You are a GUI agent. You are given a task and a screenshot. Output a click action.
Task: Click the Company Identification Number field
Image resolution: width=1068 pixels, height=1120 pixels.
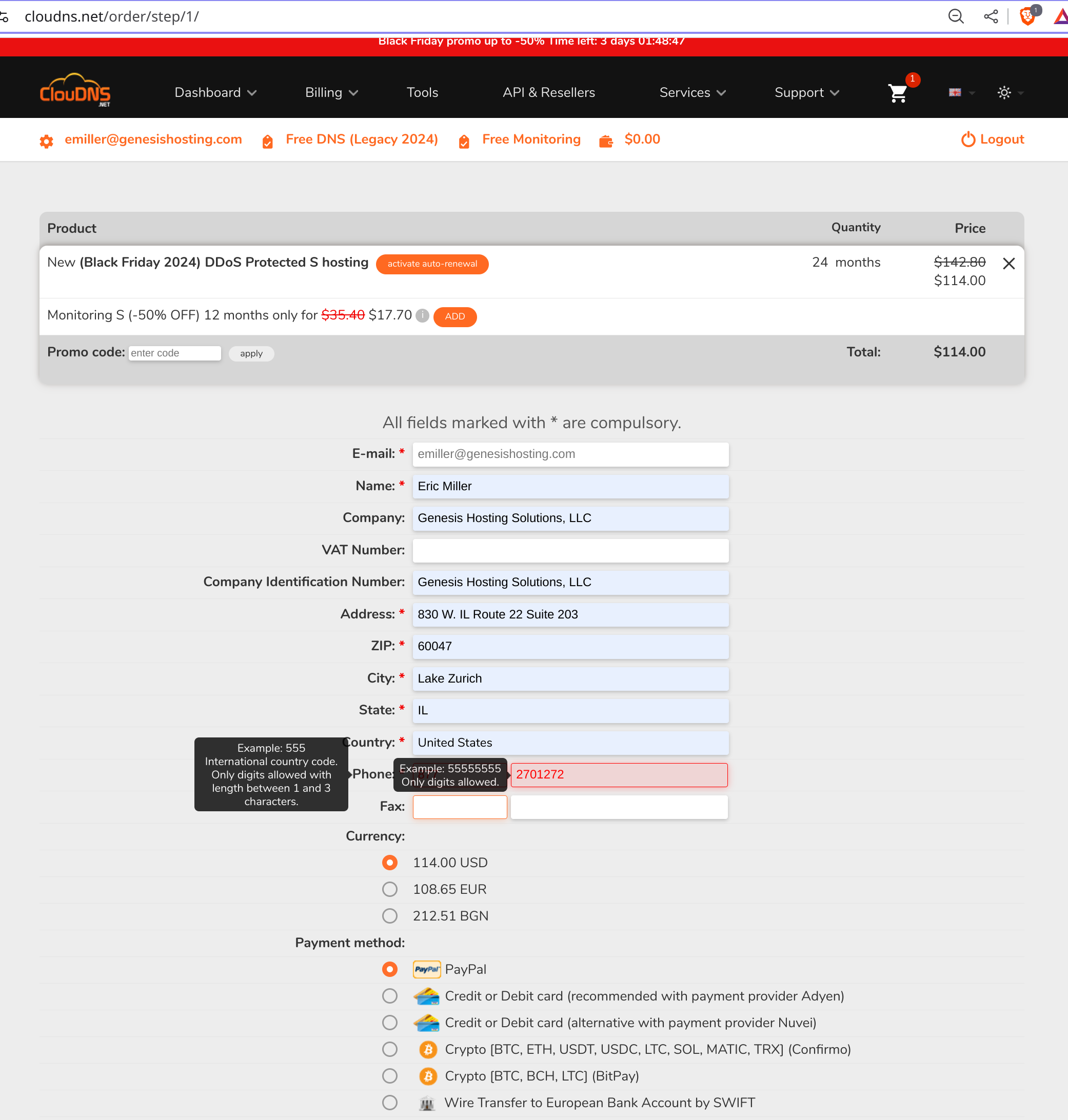point(570,582)
